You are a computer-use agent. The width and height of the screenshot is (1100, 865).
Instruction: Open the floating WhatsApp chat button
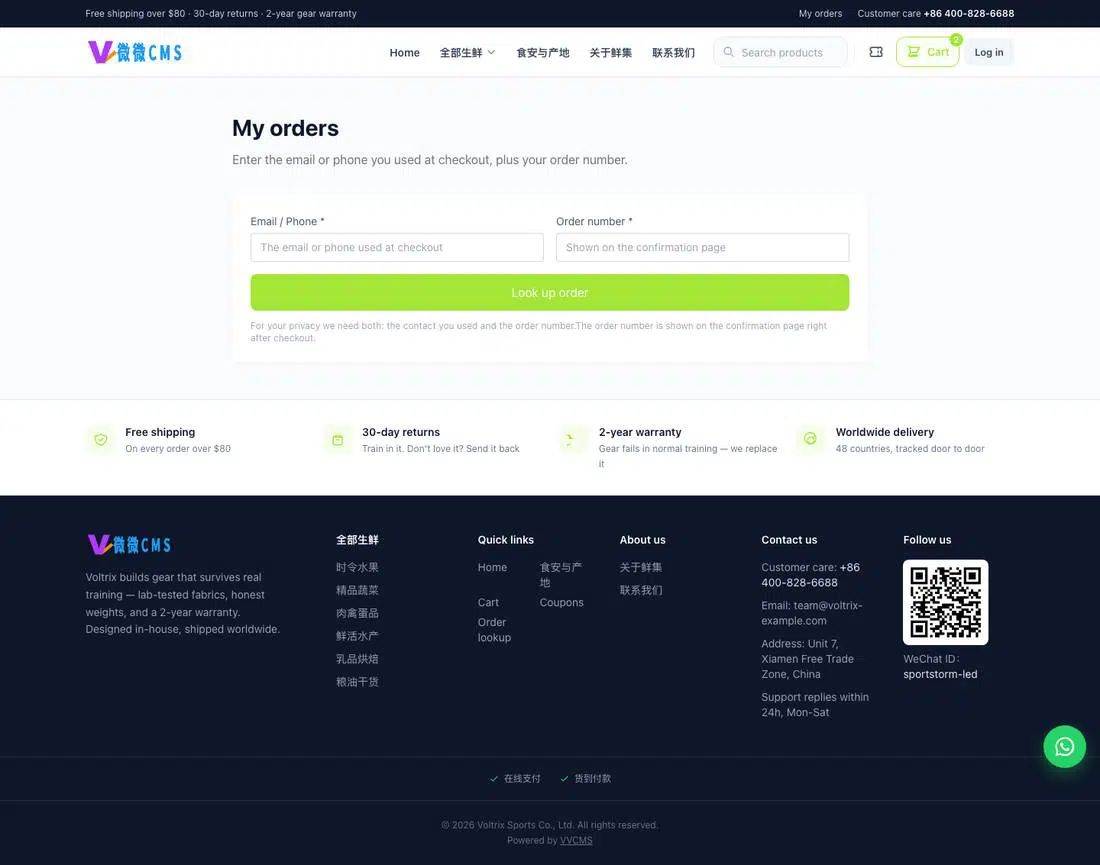[x=1064, y=746]
